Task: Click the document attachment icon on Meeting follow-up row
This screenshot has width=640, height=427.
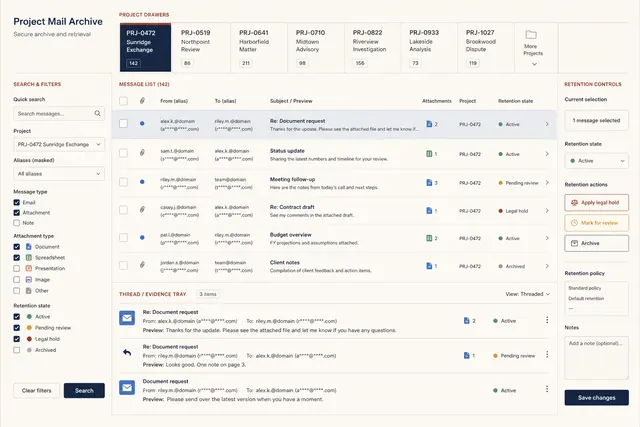Action: 429,182
